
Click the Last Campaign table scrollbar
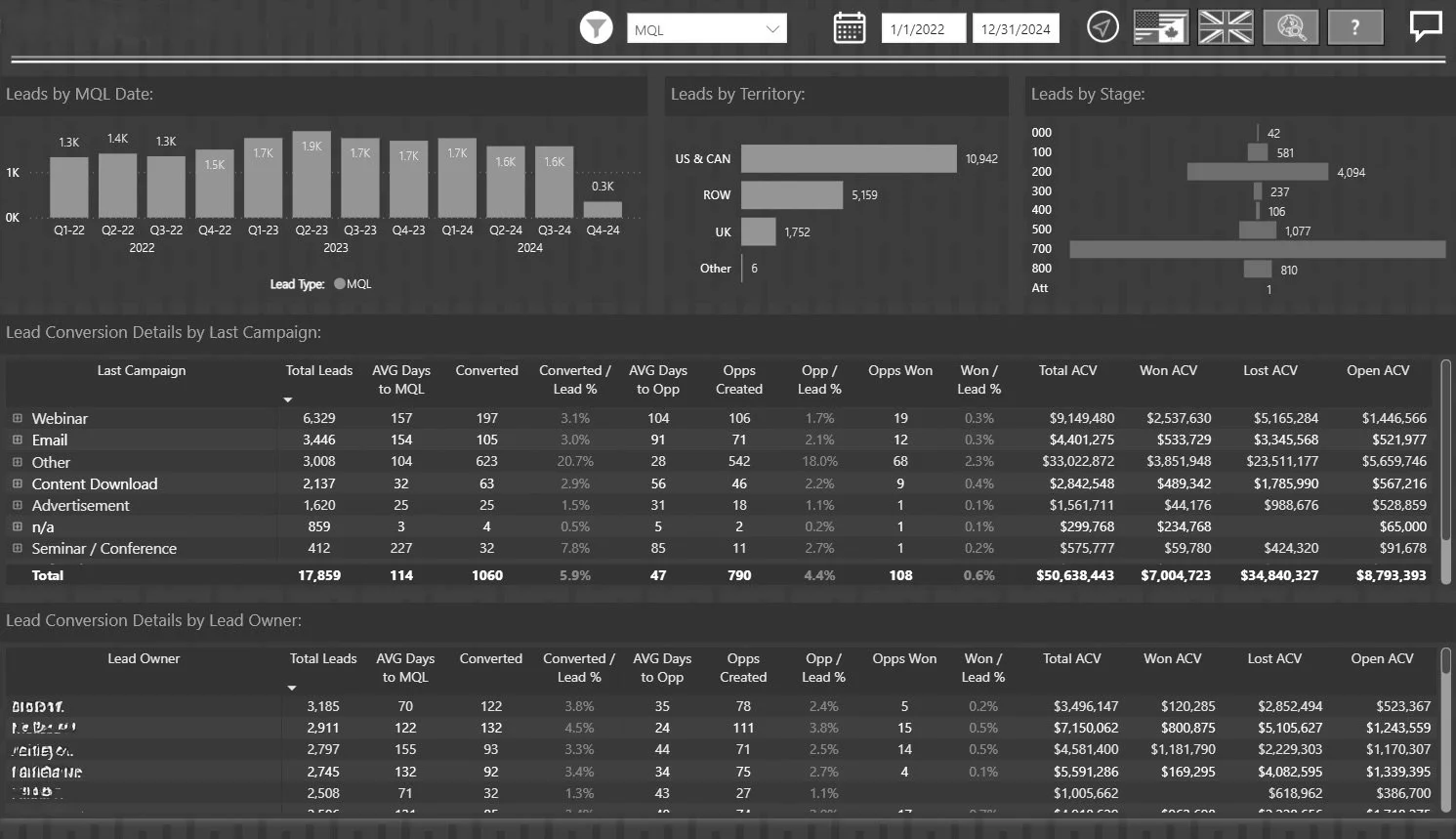click(x=1445, y=449)
